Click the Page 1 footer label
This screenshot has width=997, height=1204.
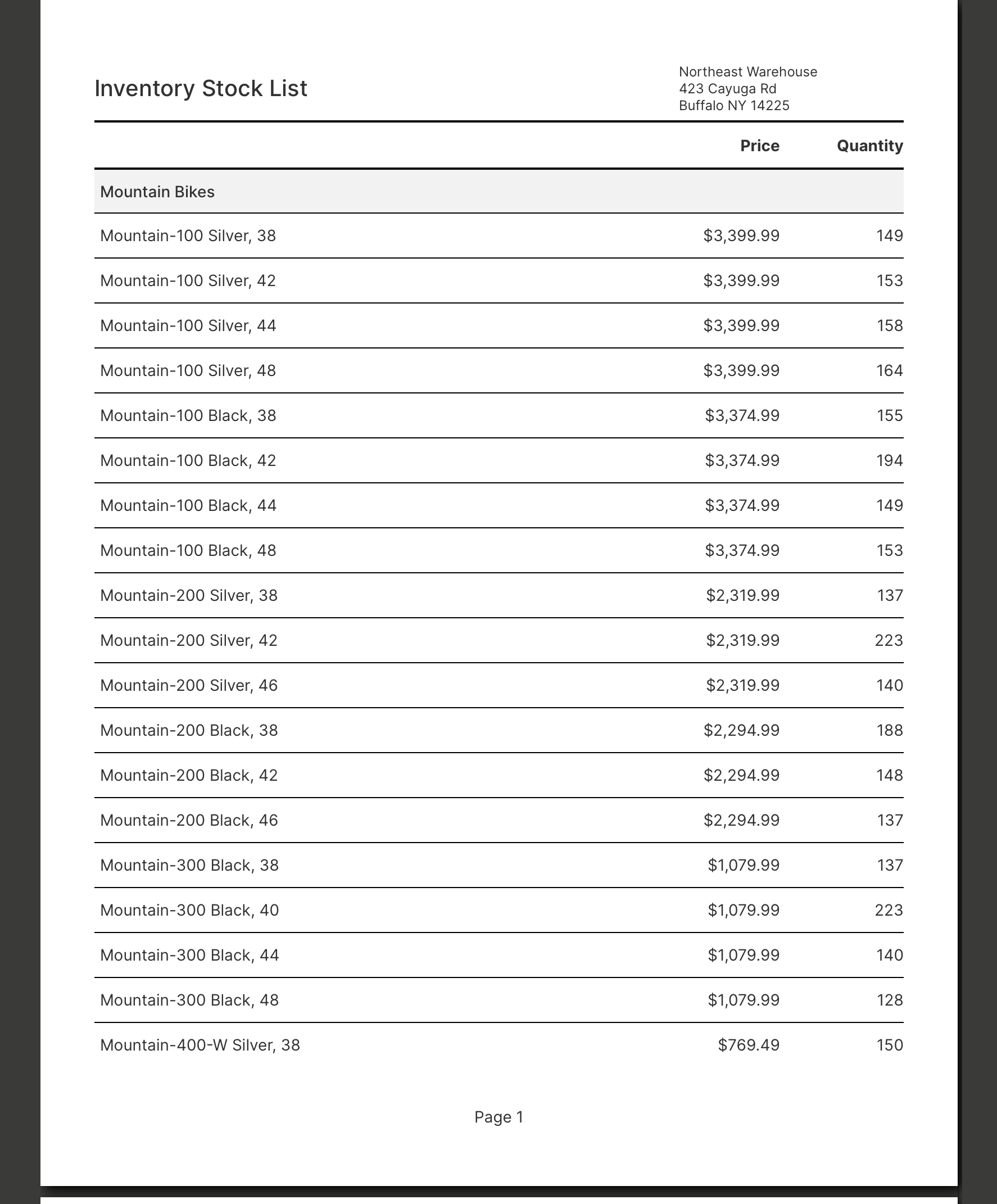pos(499,1116)
